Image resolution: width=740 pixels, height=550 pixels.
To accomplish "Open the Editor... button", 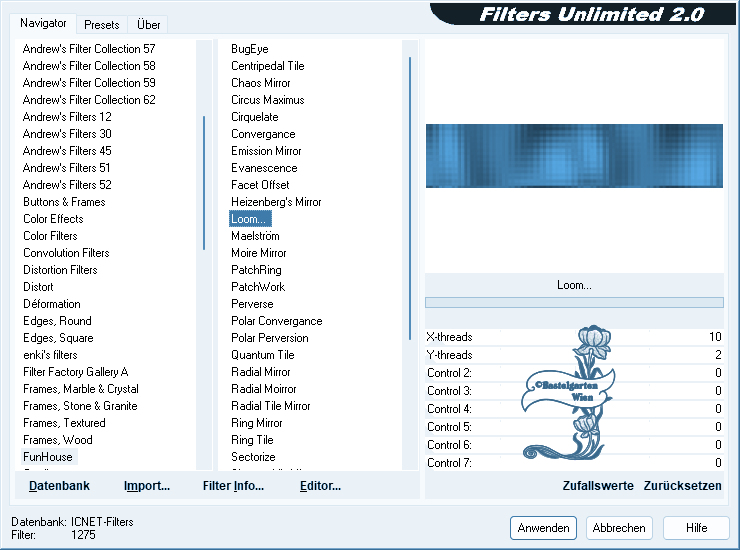I will (x=320, y=486).
